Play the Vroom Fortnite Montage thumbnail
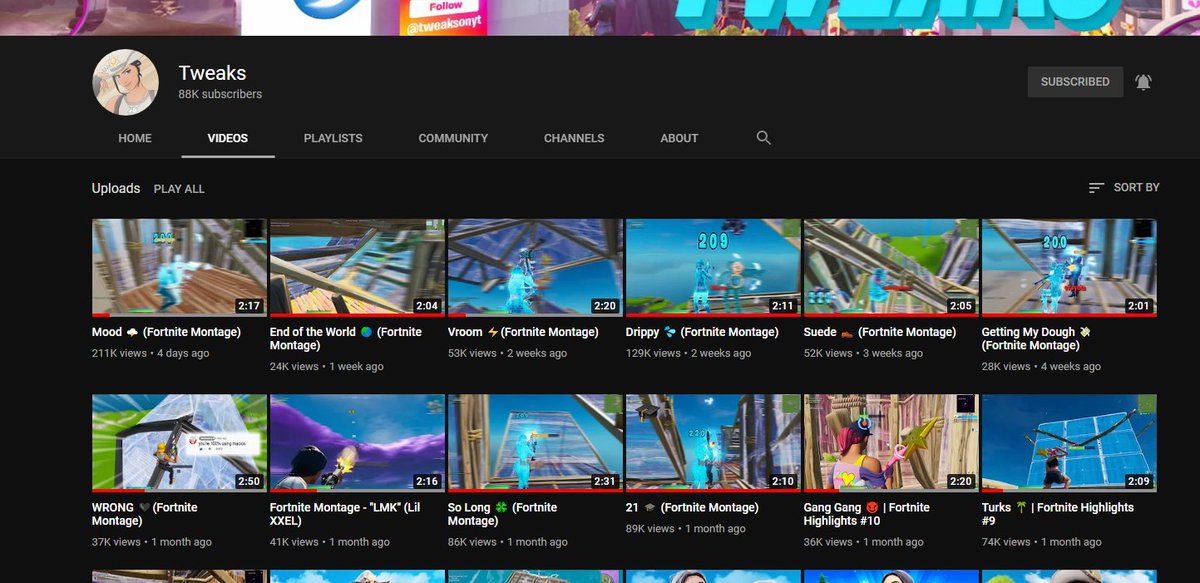The width and height of the screenshot is (1200, 583). coord(535,267)
